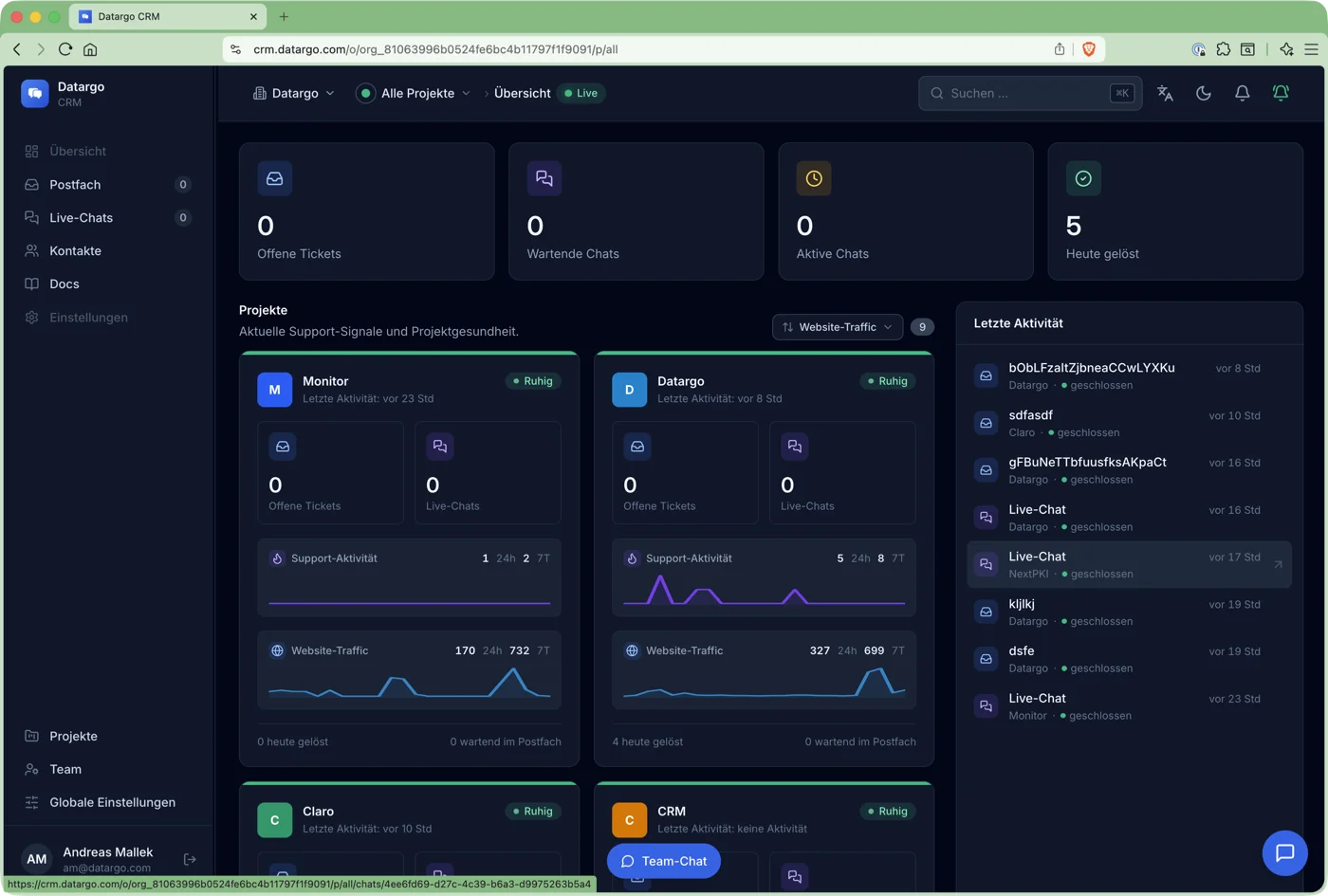The image size is (1328, 896).
Task: Open Docs in sidebar
Action: click(x=106, y=283)
